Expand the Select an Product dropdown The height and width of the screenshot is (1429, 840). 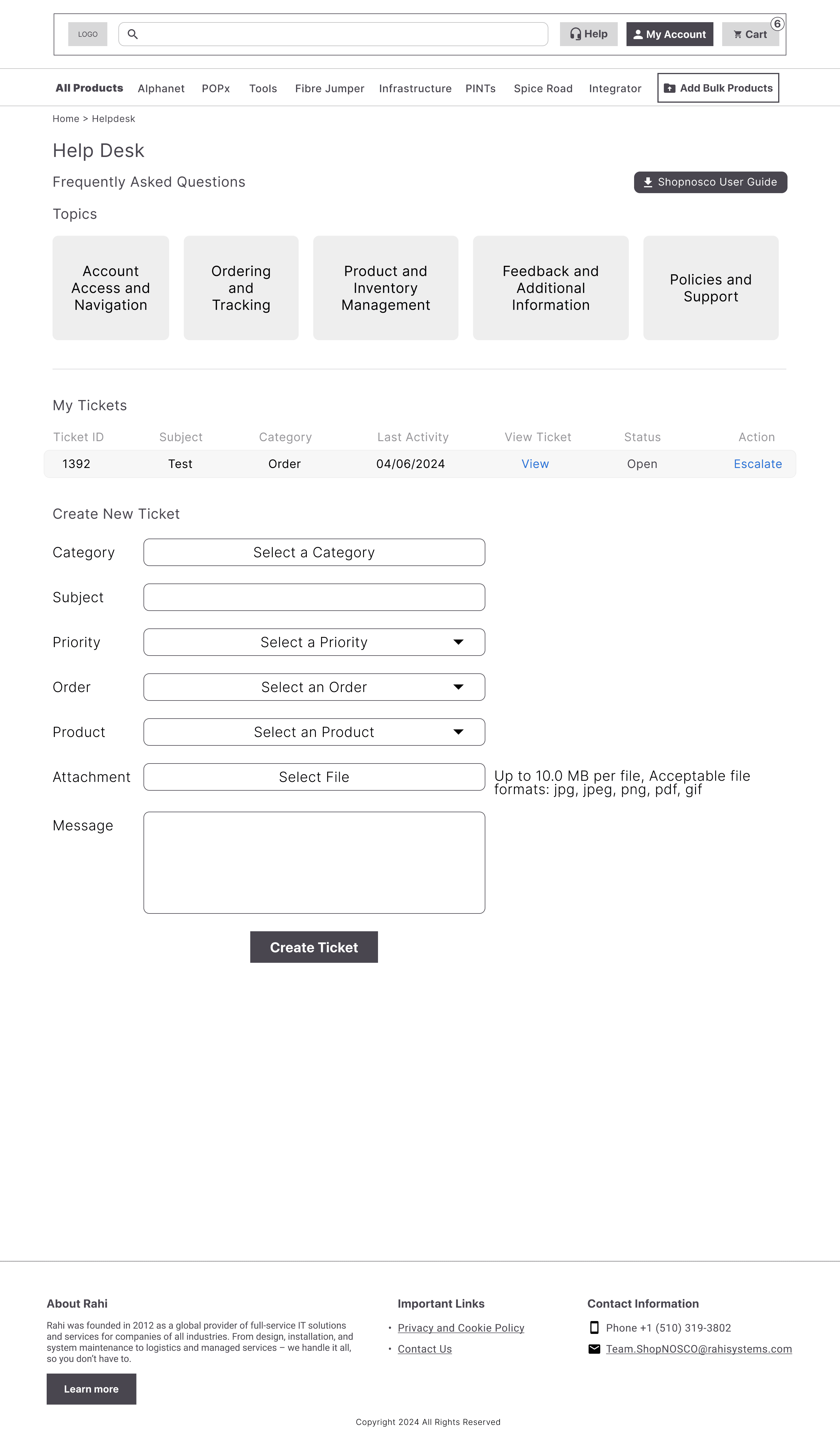coord(314,731)
